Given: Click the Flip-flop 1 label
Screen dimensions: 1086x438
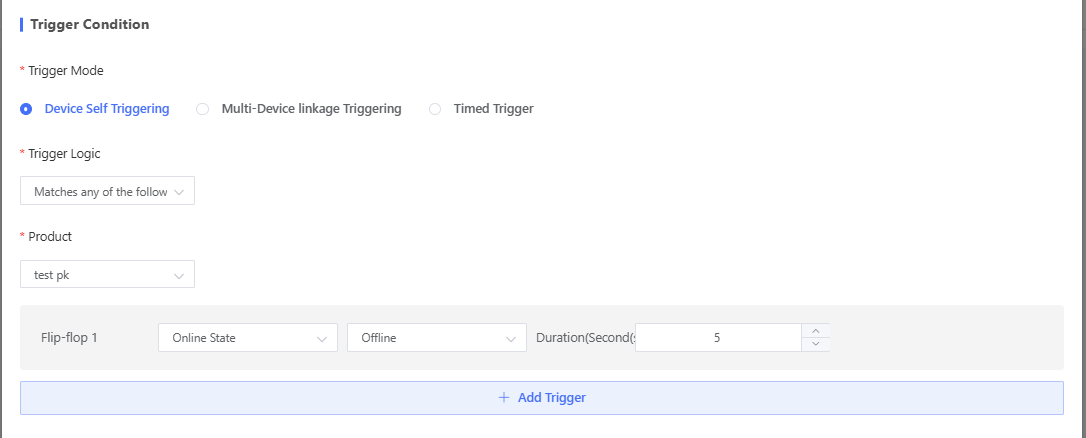Looking at the screenshot, I should (x=69, y=338).
